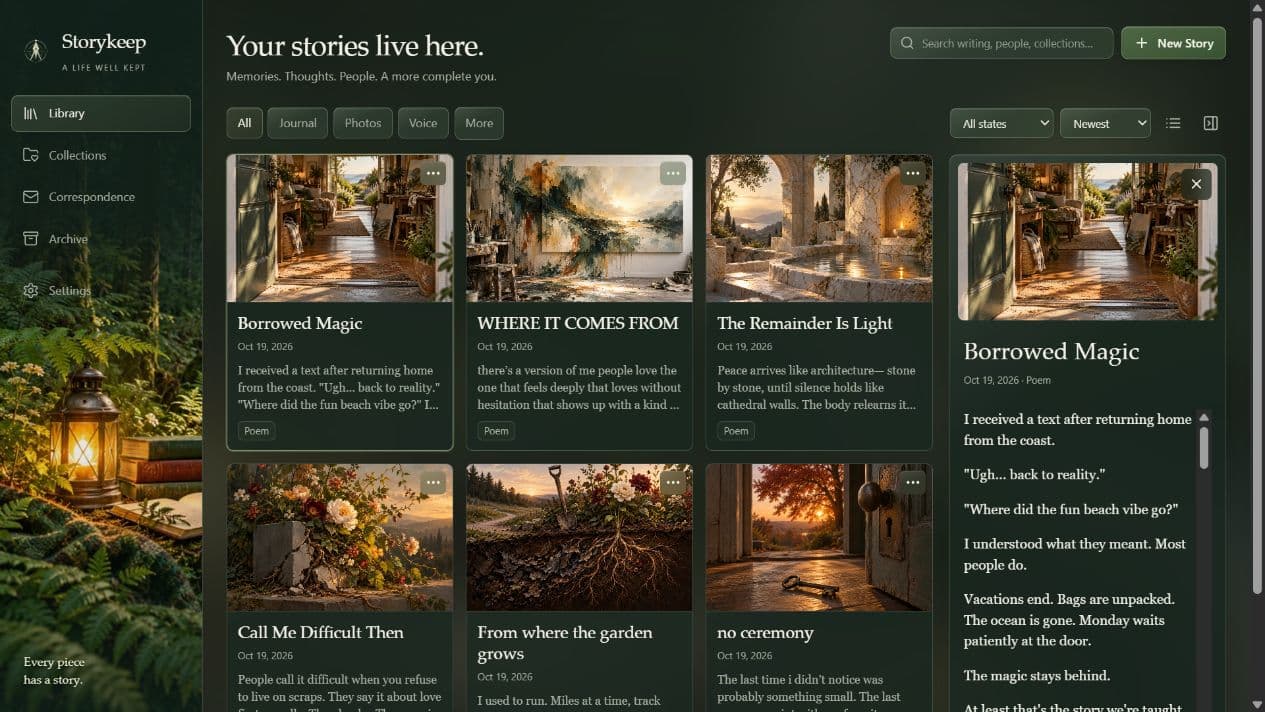Open the no ceremony key thumbnail

(x=819, y=537)
